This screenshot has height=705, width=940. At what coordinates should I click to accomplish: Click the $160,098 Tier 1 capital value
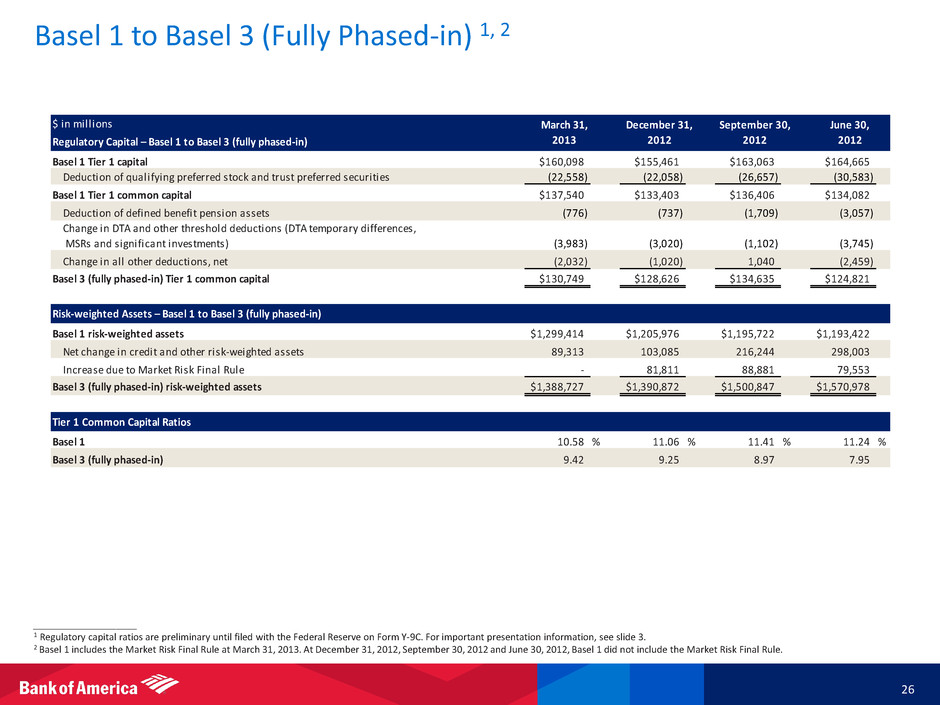point(563,160)
